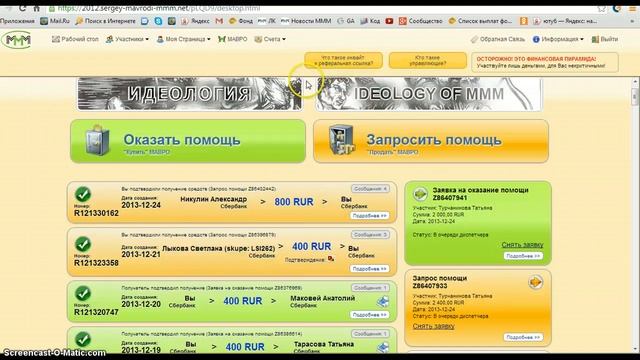
Task: Click the orange arrow icon on request Z86407933
Action: click(x=536, y=282)
